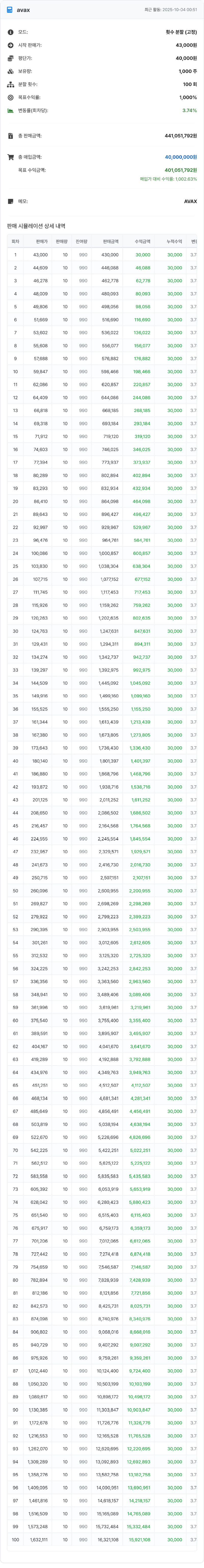
Task: Select the 수익금액 column header
Action: click(x=142, y=242)
